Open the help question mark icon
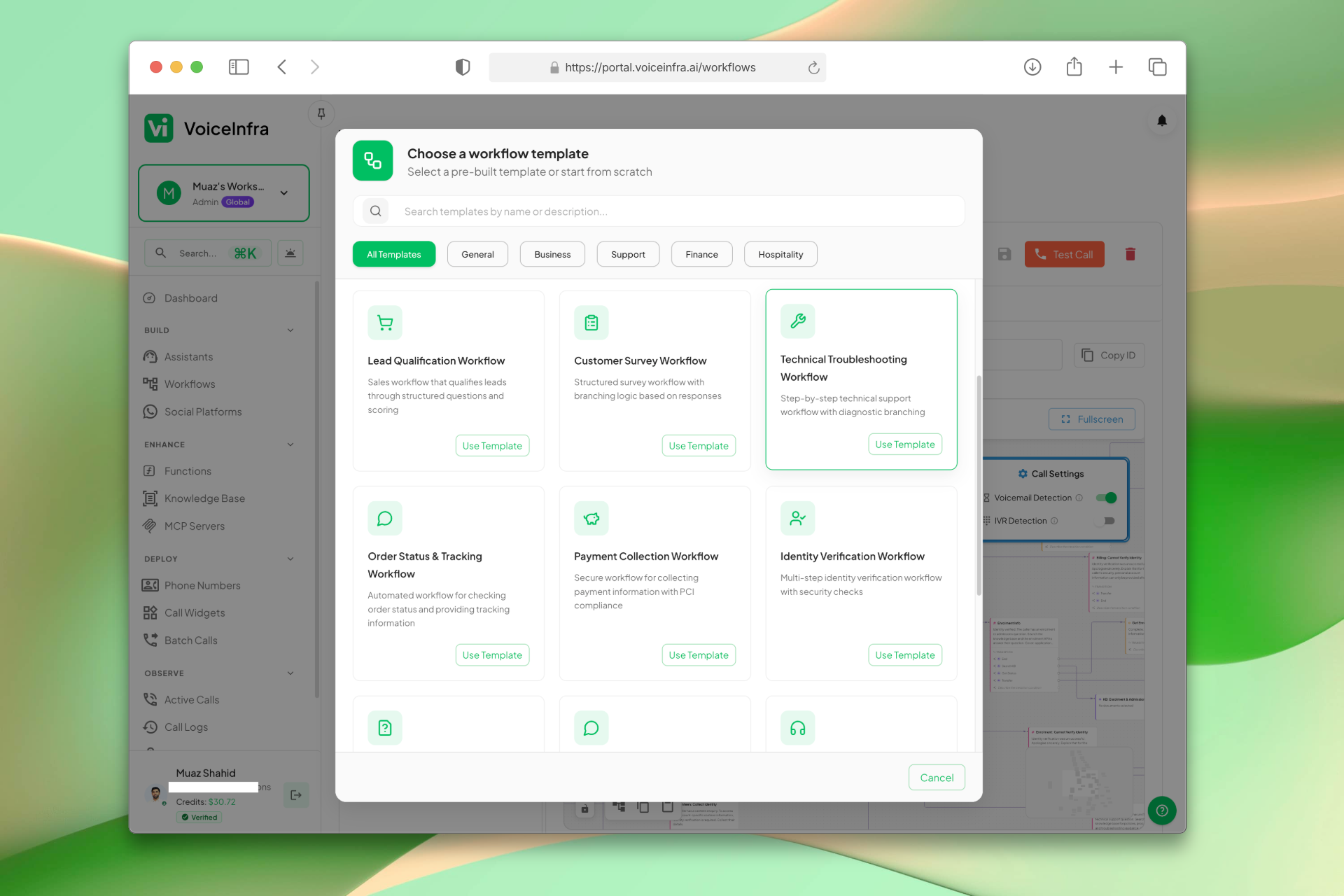This screenshot has height=896, width=1344. (1162, 811)
